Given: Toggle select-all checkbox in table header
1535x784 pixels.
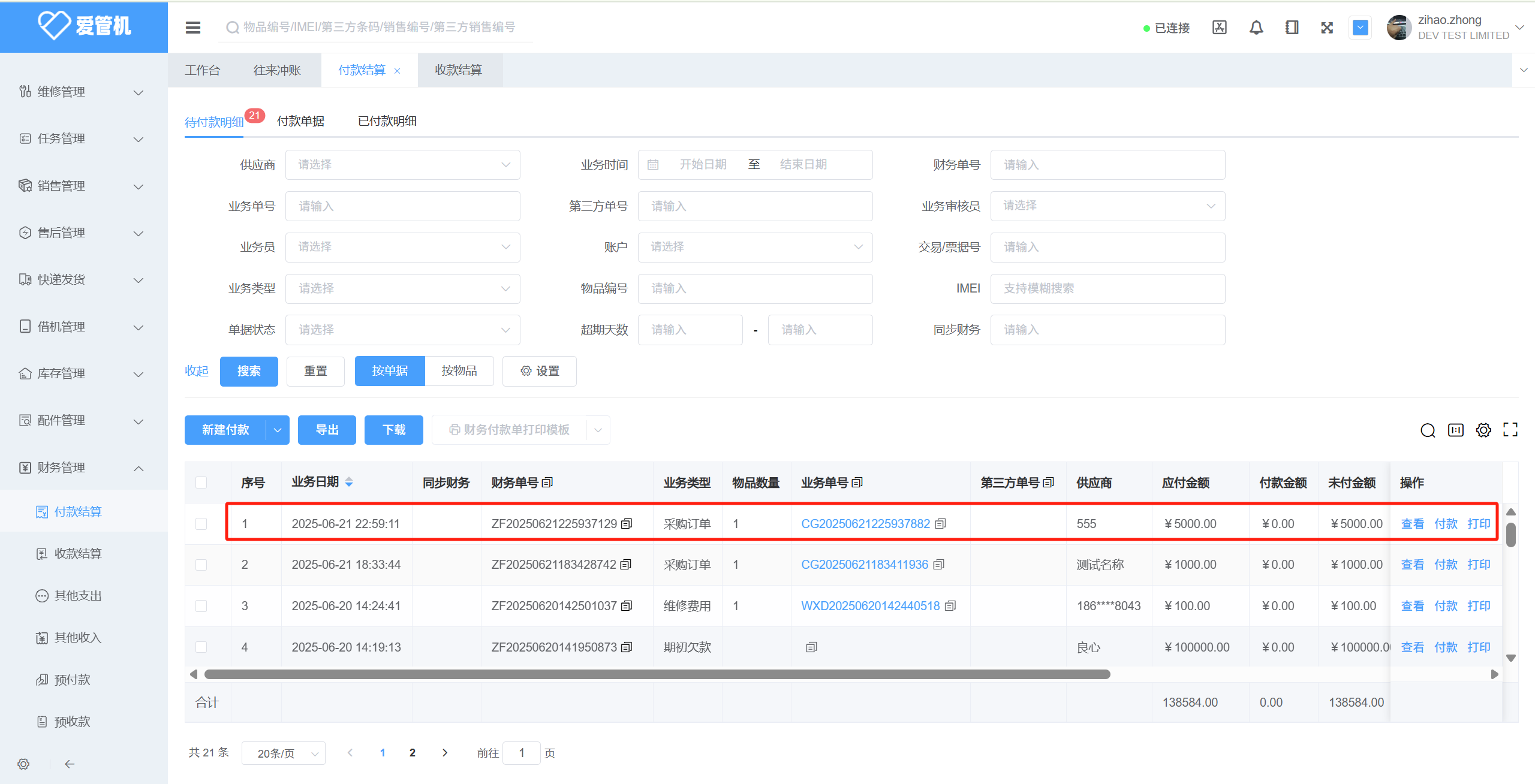Looking at the screenshot, I should point(201,483).
